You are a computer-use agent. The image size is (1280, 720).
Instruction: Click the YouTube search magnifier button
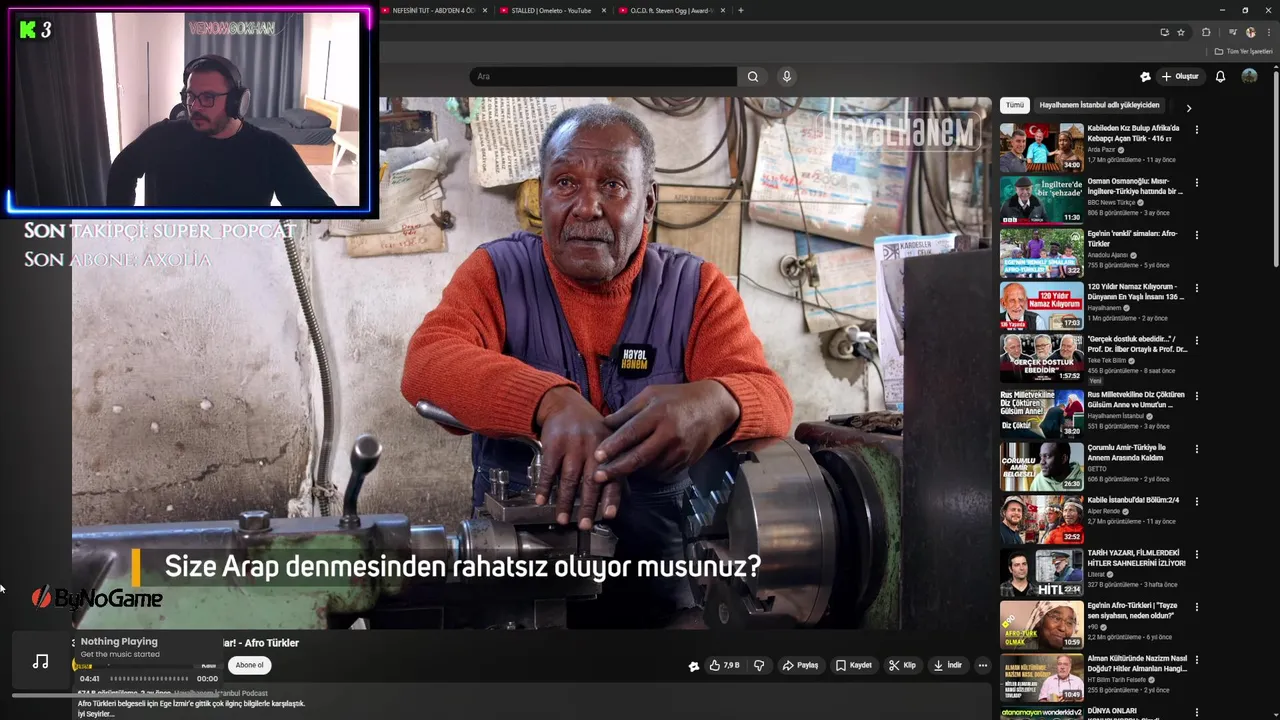[753, 76]
